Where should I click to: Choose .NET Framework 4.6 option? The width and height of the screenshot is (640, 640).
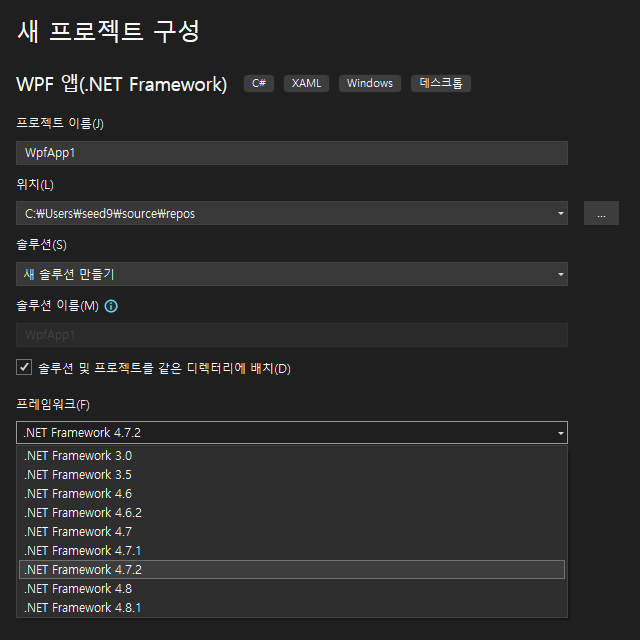(x=292, y=493)
